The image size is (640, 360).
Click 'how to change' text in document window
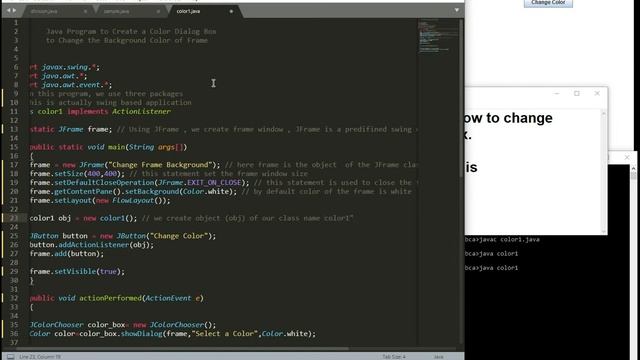[x=509, y=118]
